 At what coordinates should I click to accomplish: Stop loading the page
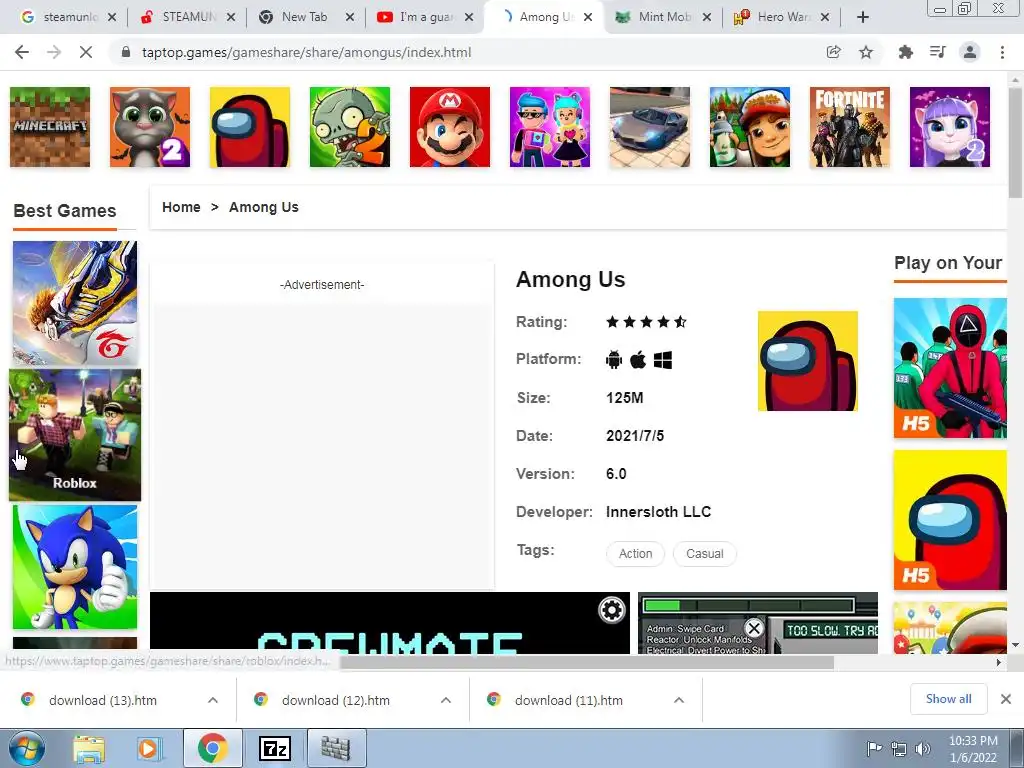coord(86,52)
